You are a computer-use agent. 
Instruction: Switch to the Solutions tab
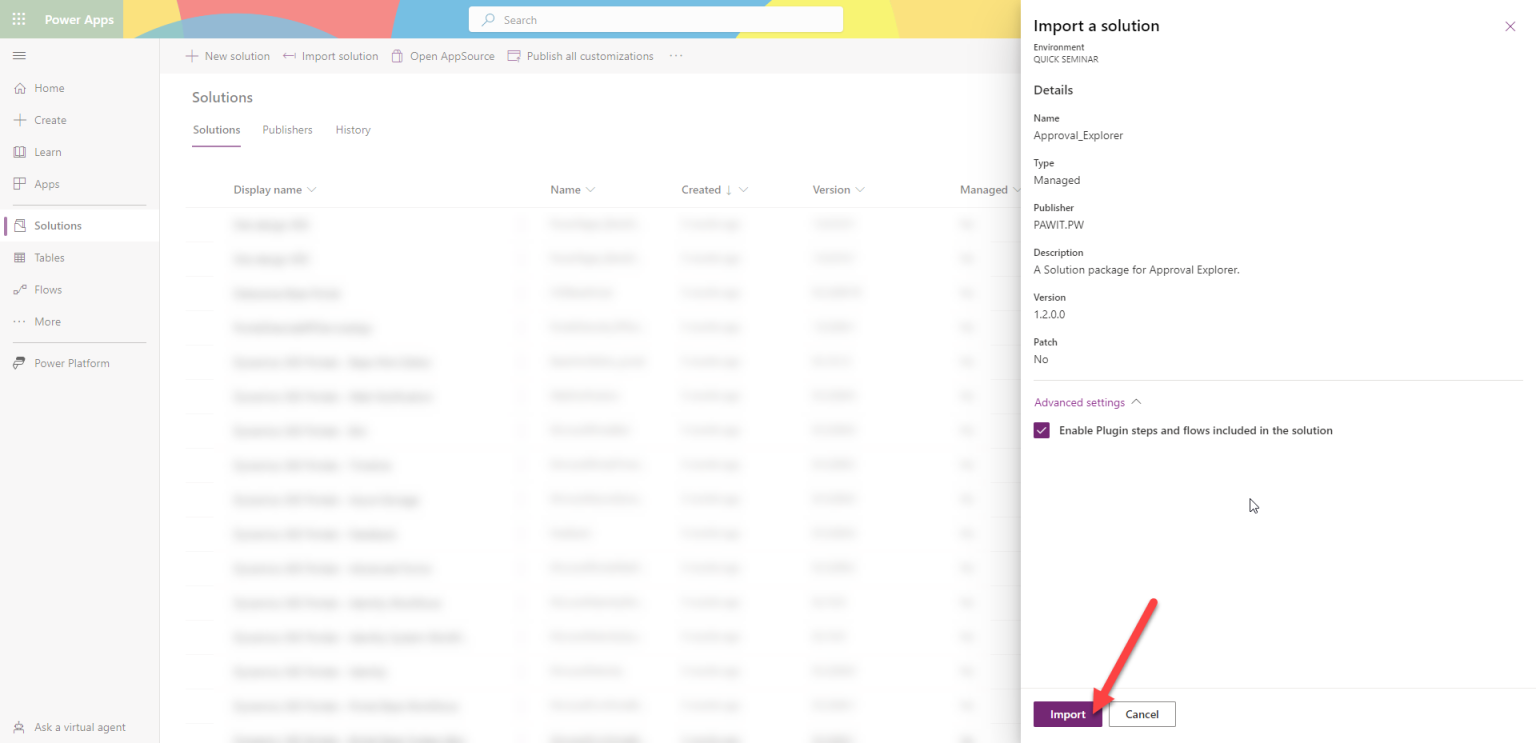tap(216, 130)
